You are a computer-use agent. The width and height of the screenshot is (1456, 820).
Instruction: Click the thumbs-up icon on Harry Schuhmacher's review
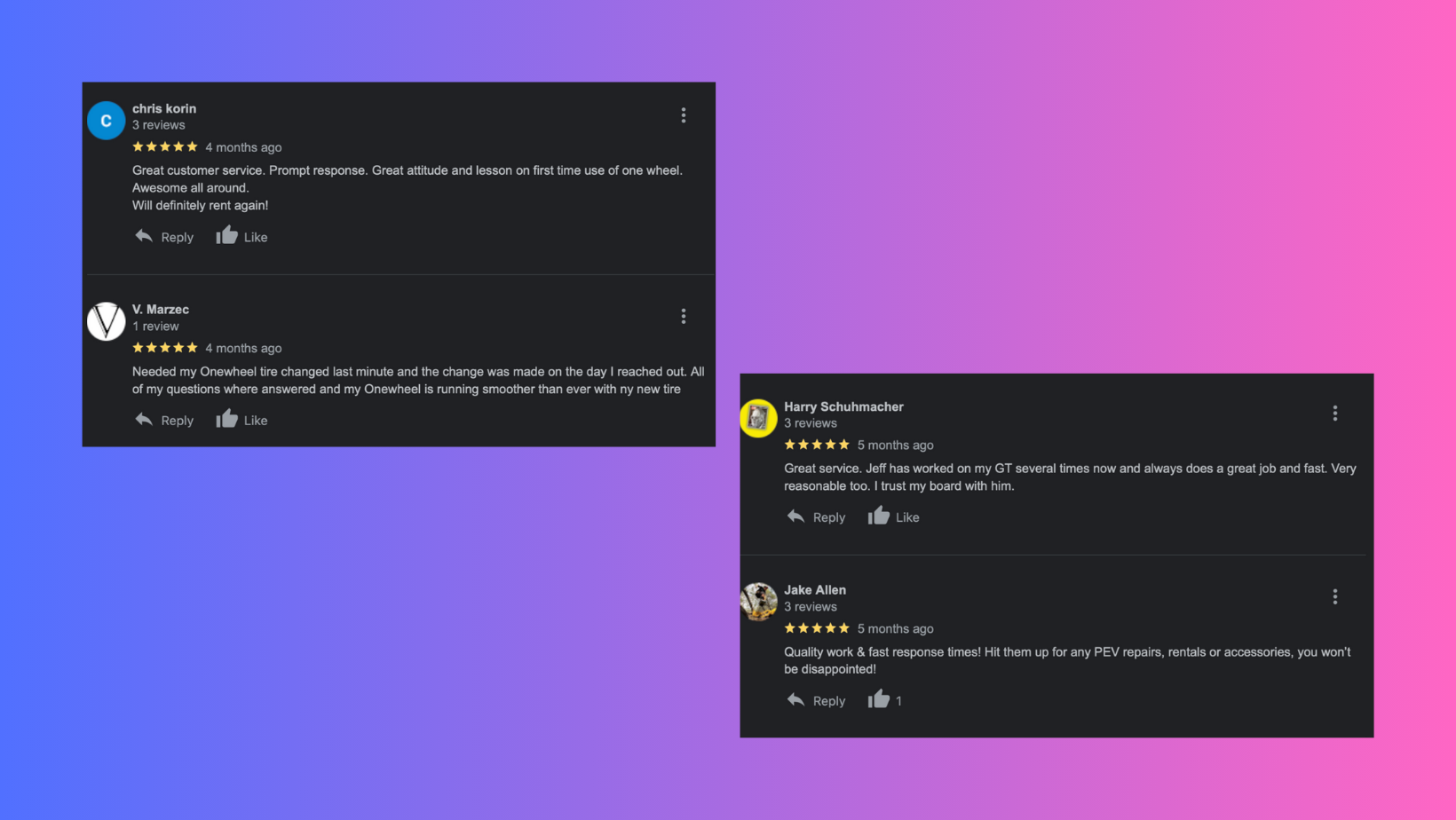tap(878, 516)
